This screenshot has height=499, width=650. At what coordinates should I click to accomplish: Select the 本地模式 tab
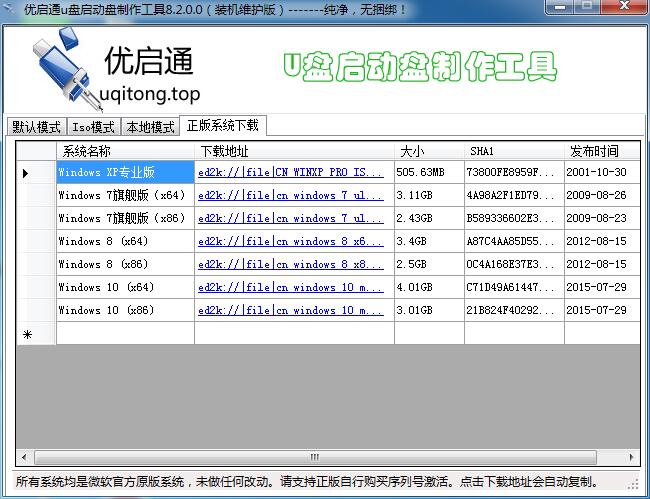point(149,127)
